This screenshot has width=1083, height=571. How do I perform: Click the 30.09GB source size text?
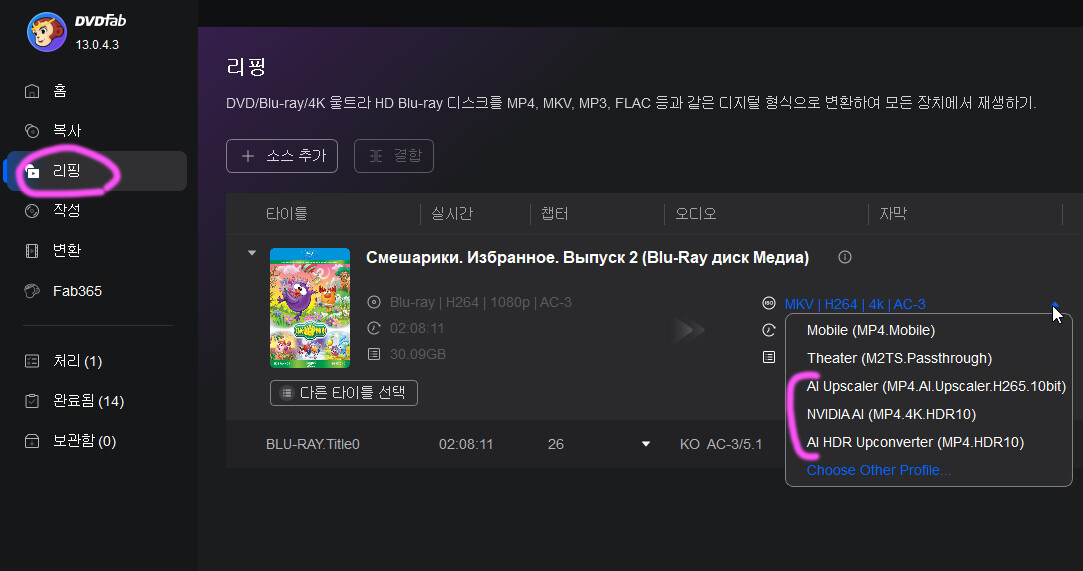(x=418, y=354)
